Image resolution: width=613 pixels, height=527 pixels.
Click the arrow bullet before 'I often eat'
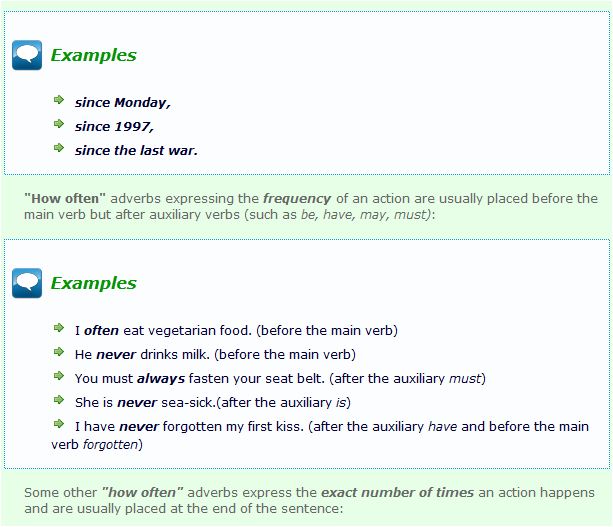61,328
